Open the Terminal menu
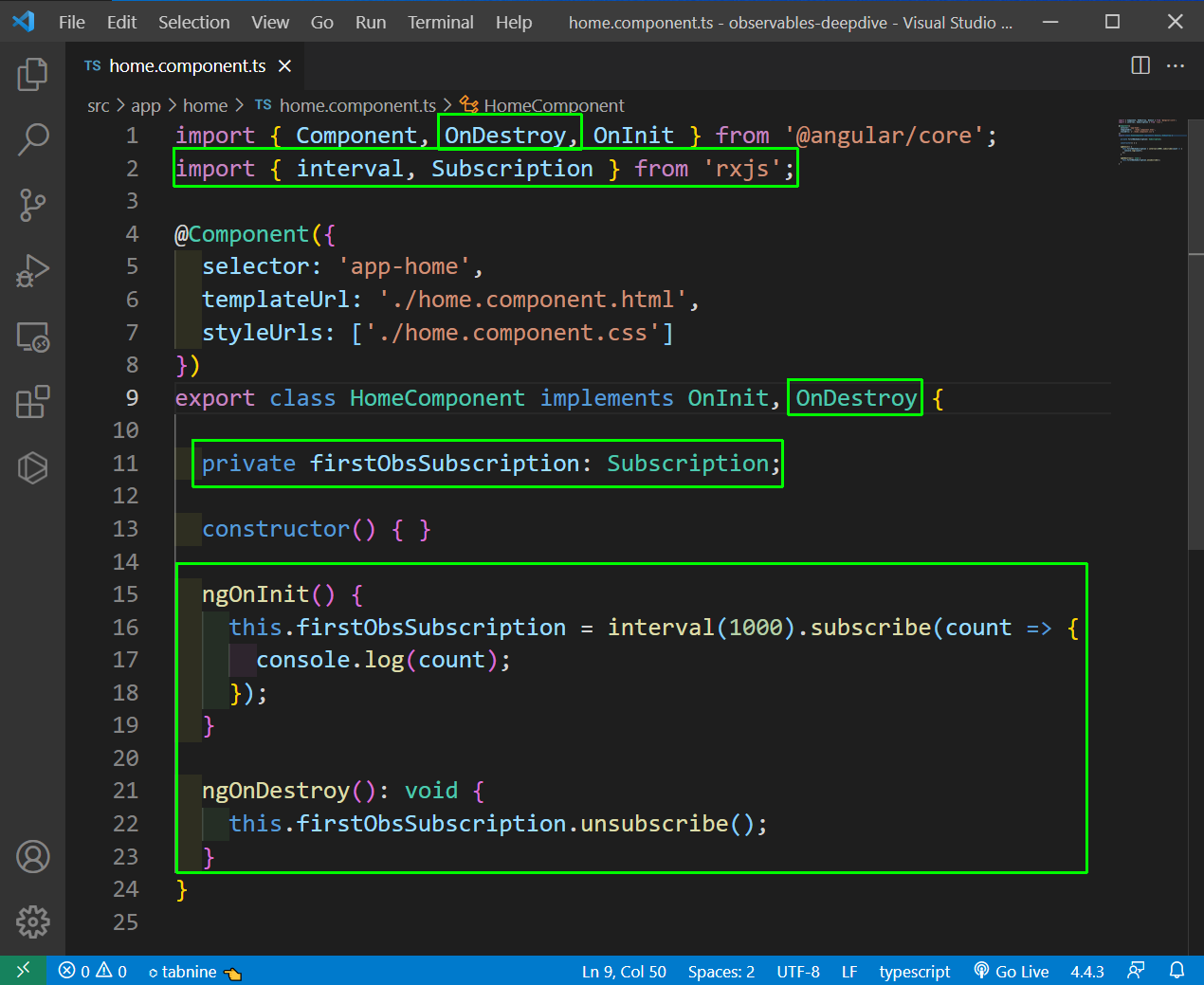 point(441,22)
